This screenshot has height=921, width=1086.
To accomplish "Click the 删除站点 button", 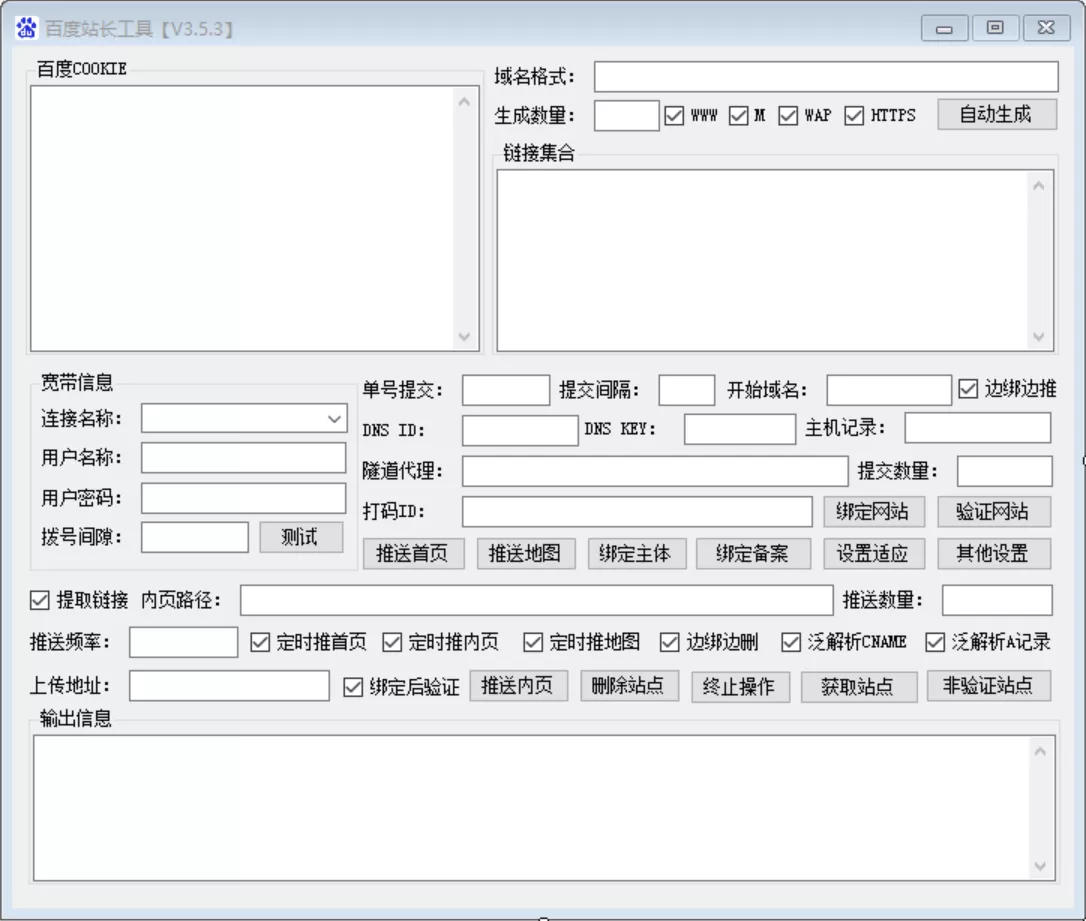I will pos(629,686).
